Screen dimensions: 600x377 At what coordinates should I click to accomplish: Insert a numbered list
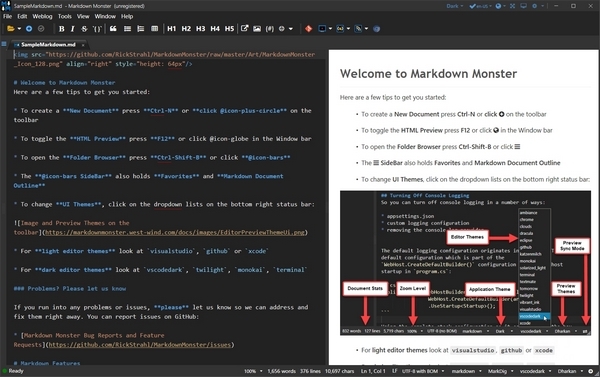coord(141,29)
